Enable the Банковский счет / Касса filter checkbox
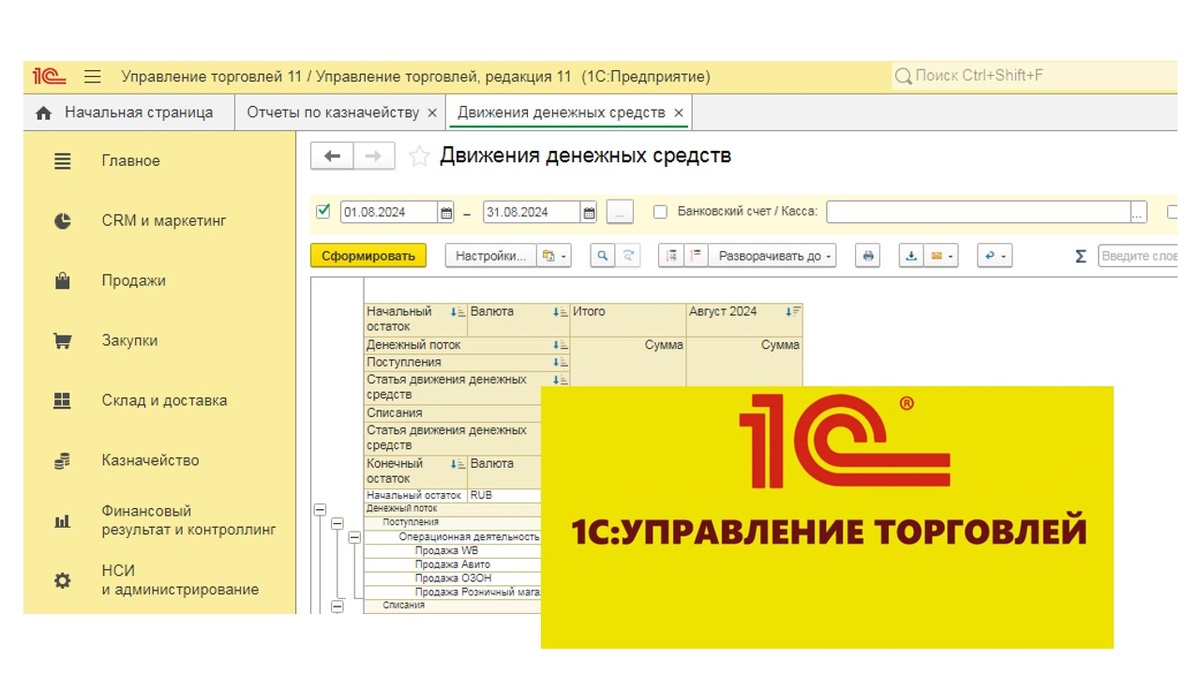 pyautogui.click(x=658, y=211)
